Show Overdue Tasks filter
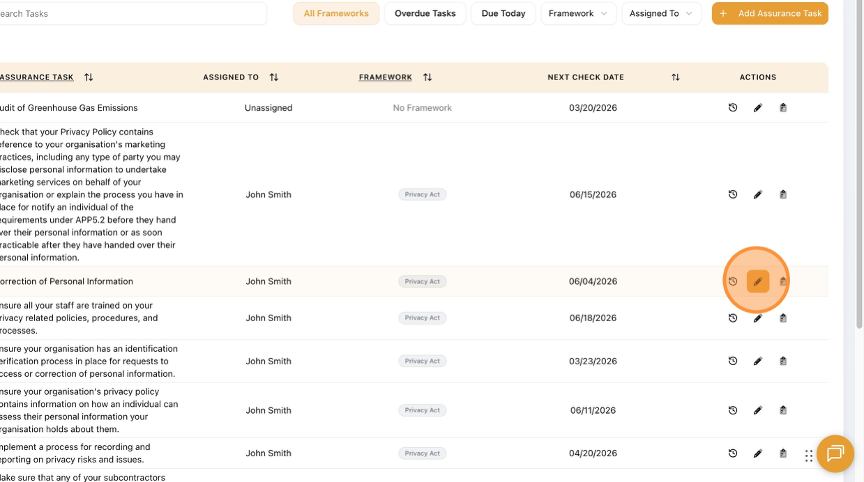This screenshot has height=482, width=864. tap(425, 14)
